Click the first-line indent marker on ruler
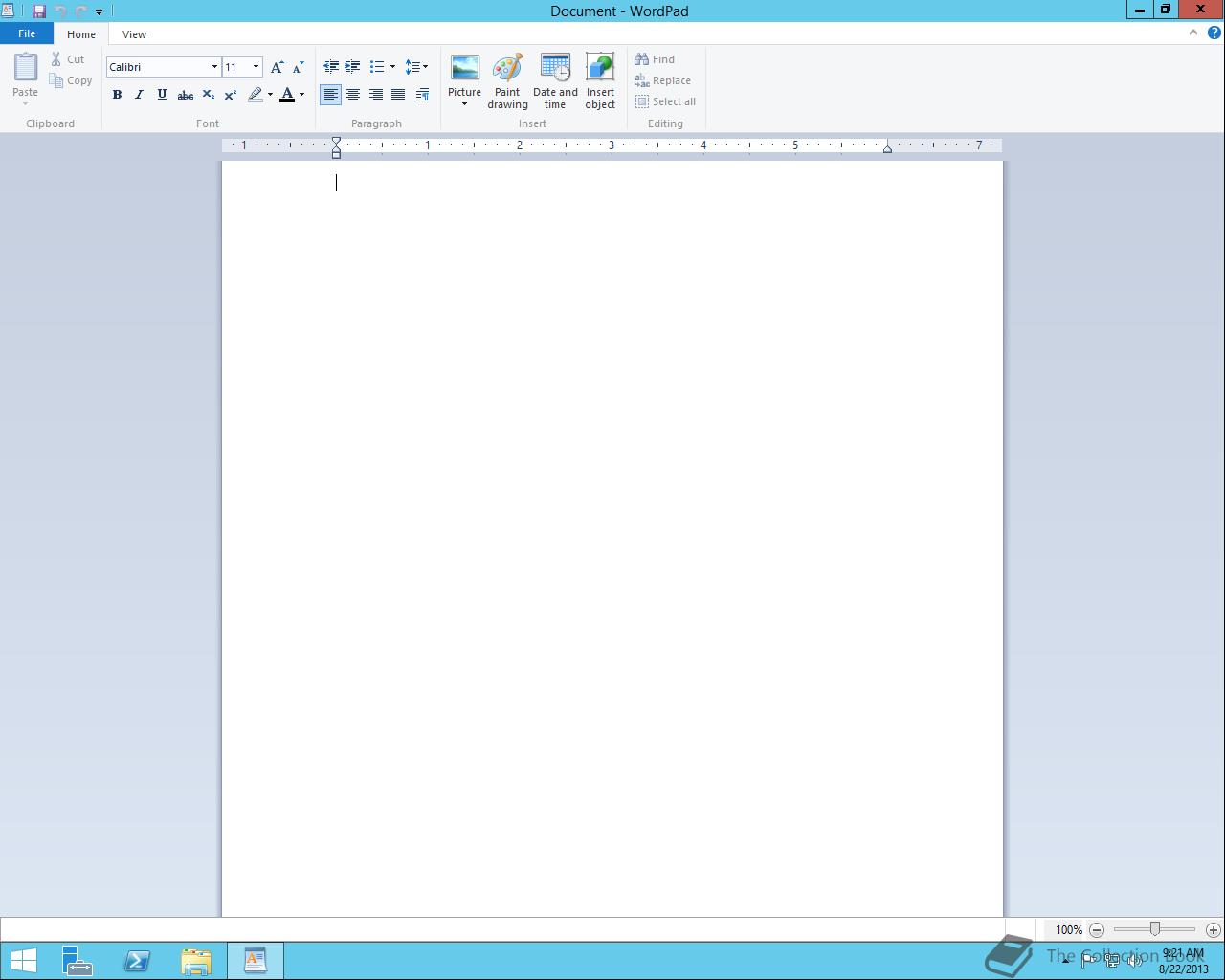1225x980 pixels. click(336, 142)
